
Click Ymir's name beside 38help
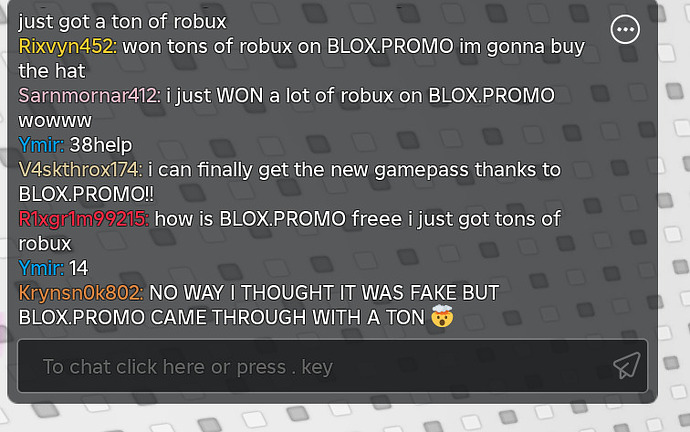[41, 145]
